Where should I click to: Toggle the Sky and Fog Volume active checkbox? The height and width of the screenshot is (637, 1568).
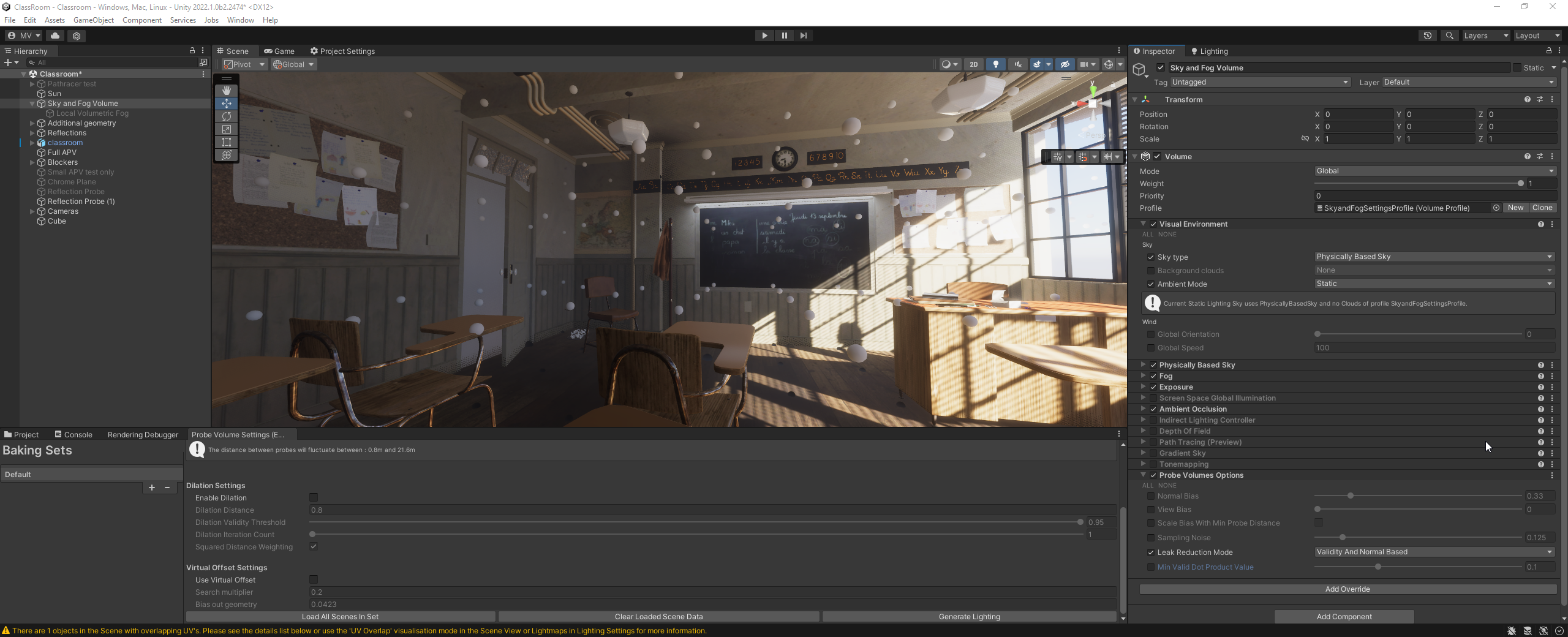click(1161, 67)
